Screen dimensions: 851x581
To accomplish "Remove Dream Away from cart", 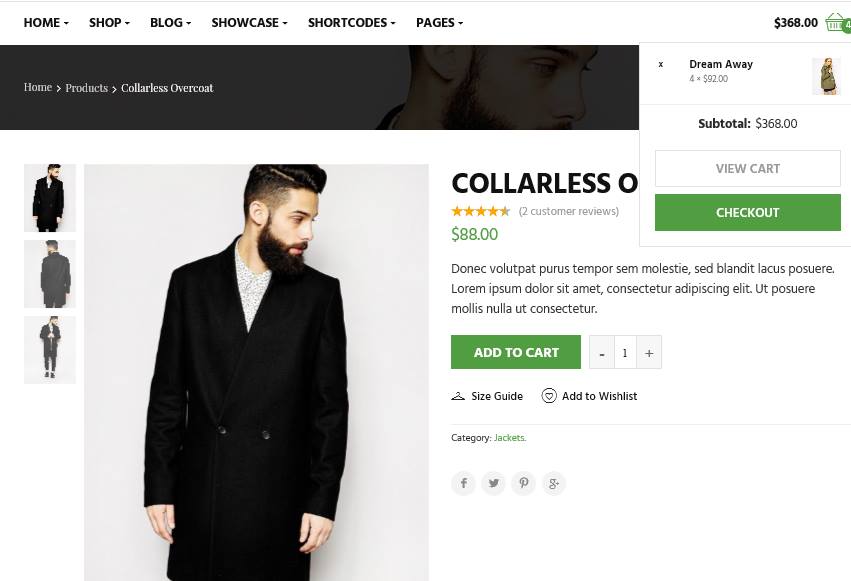I will click(x=661, y=65).
